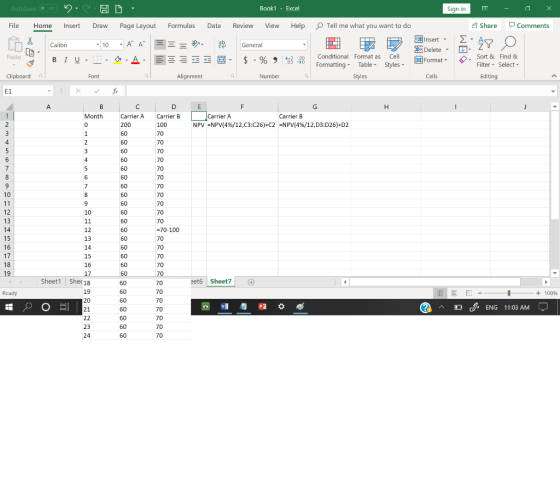The height and width of the screenshot is (485, 560).
Task: Click the Save icon in quick access toolbar
Action: pyautogui.click(x=104, y=9)
